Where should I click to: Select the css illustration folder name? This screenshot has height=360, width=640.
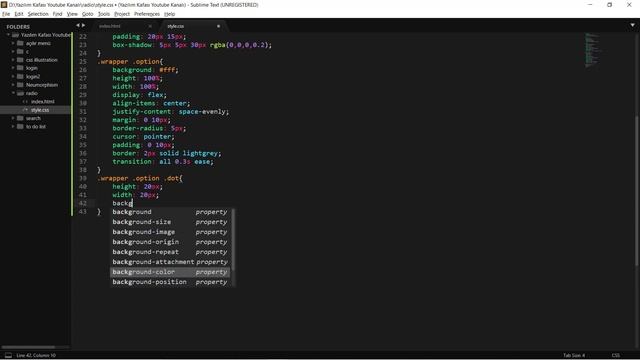coord(42,60)
